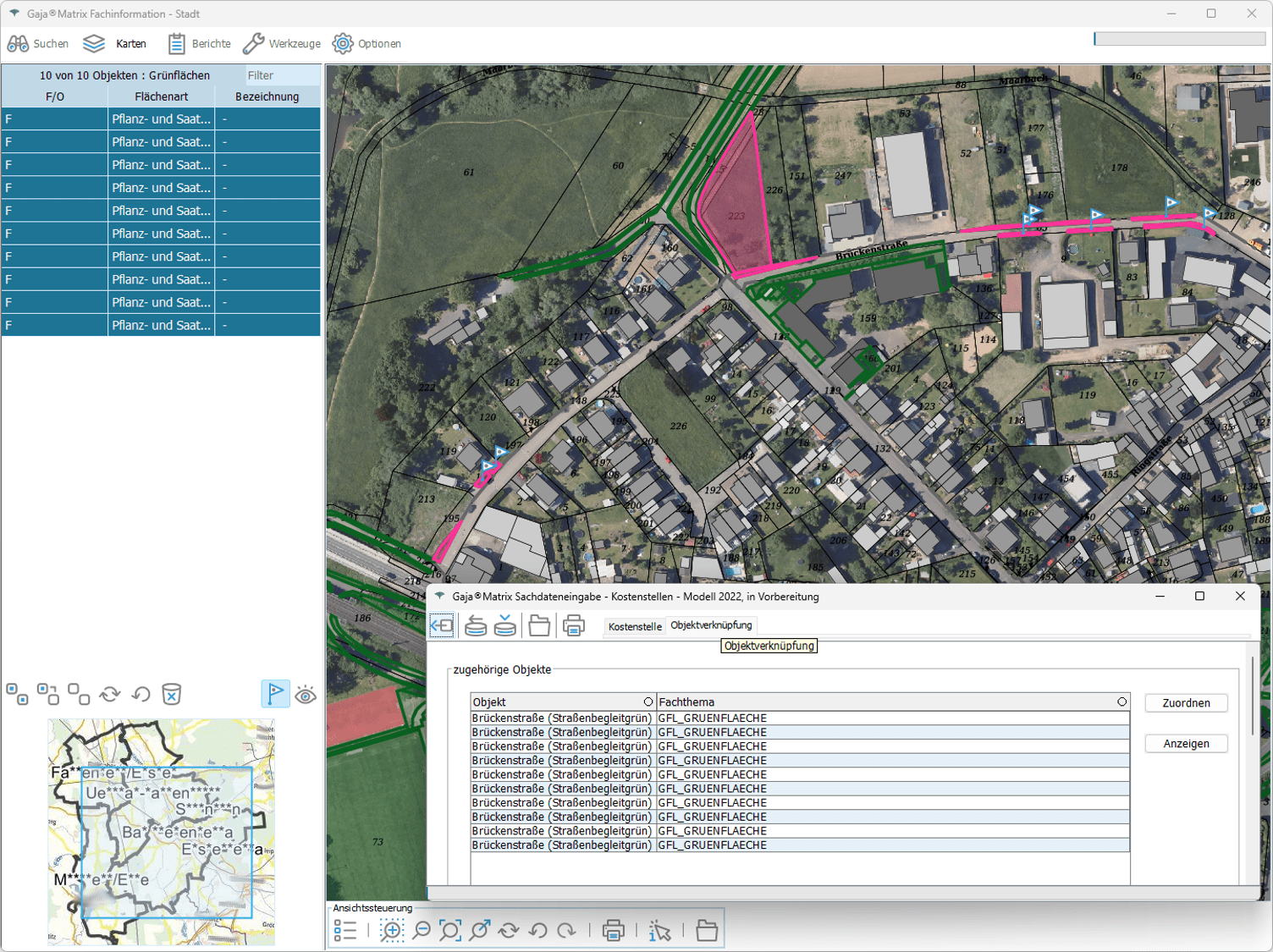Click the save-to-database down arrow icon

pos(505,626)
